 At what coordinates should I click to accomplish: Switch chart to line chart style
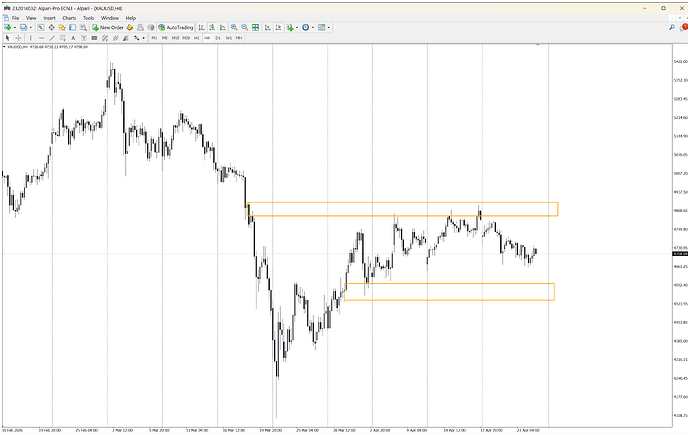(223, 27)
